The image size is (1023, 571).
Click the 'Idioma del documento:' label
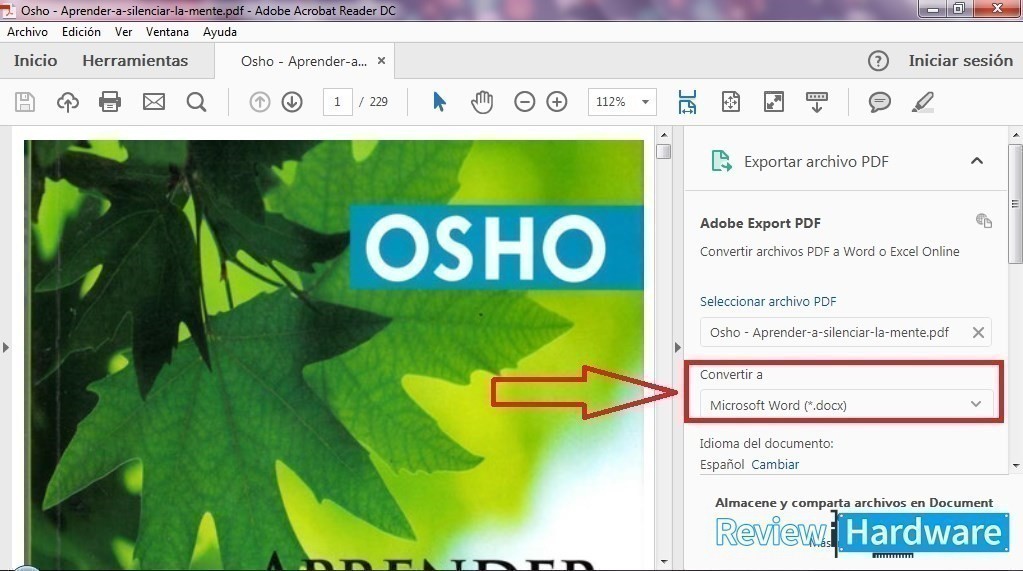tap(767, 444)
